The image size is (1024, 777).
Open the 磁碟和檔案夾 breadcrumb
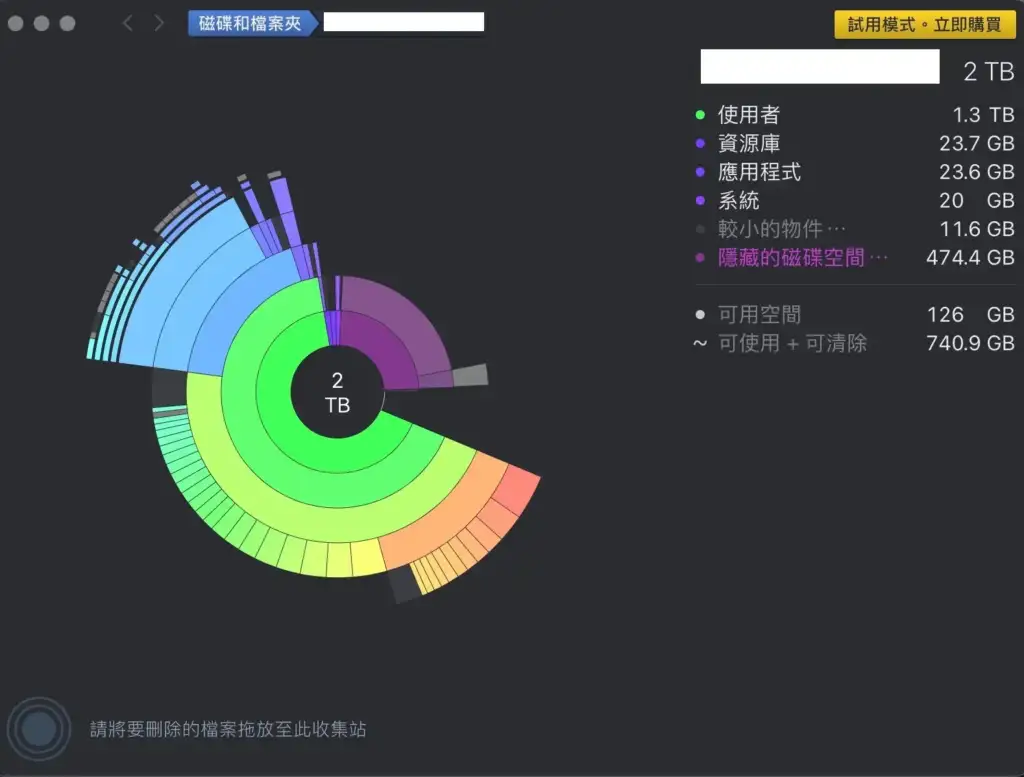click(x=250, y=23)
